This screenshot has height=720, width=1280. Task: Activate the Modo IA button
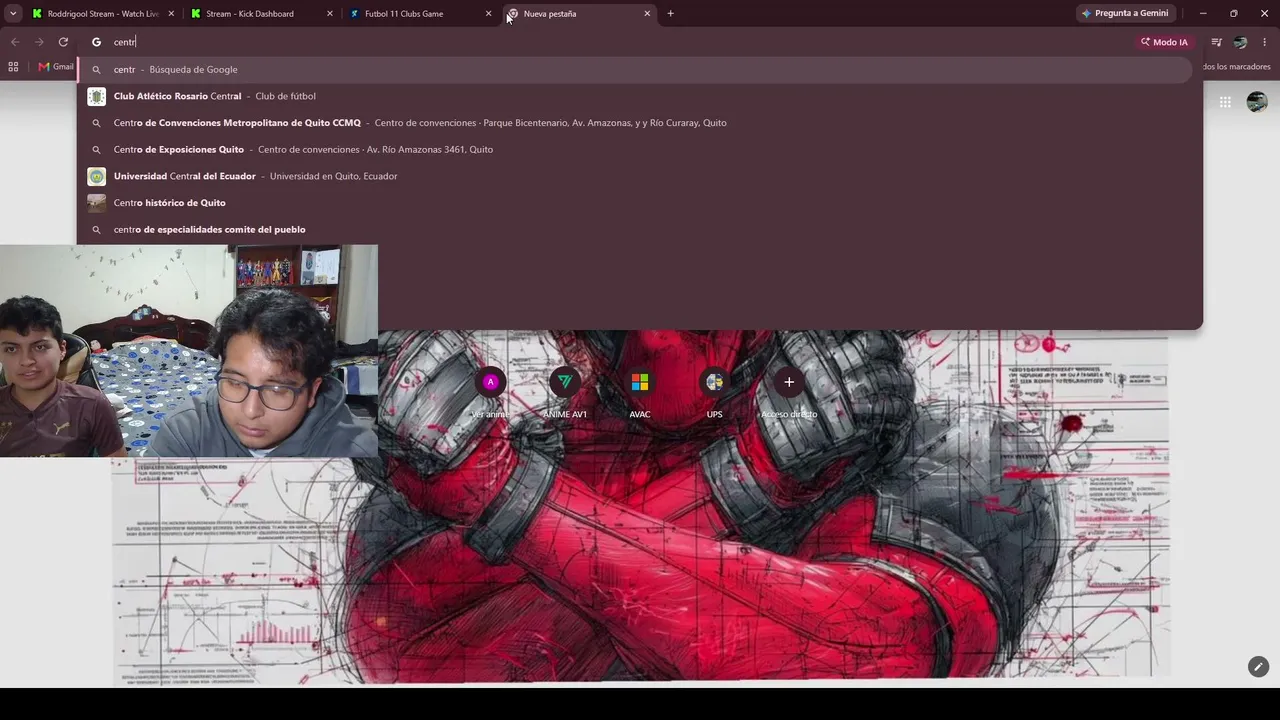[1164, 42]
